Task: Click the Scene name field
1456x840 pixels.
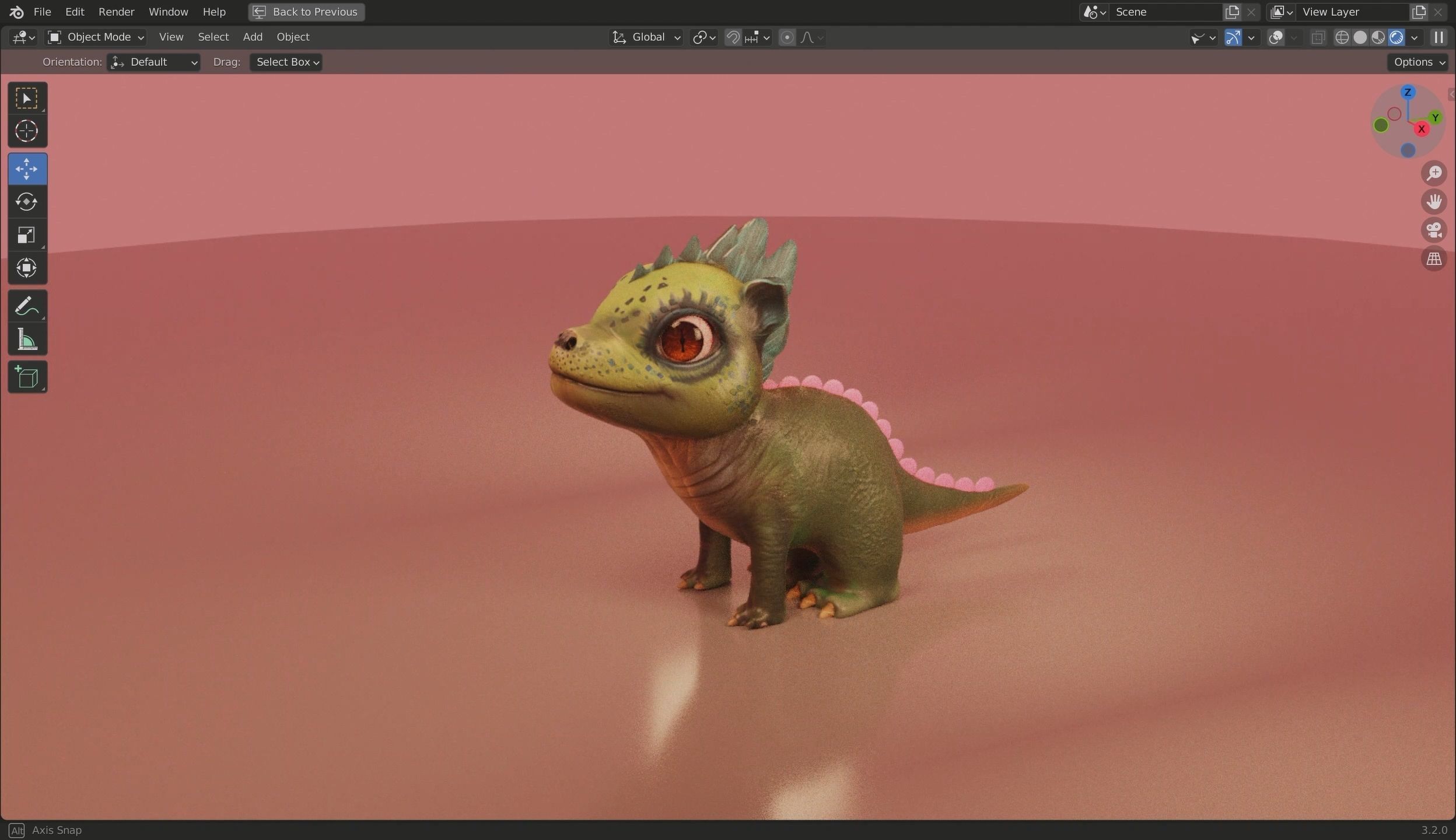Action: pos(1164,12)
